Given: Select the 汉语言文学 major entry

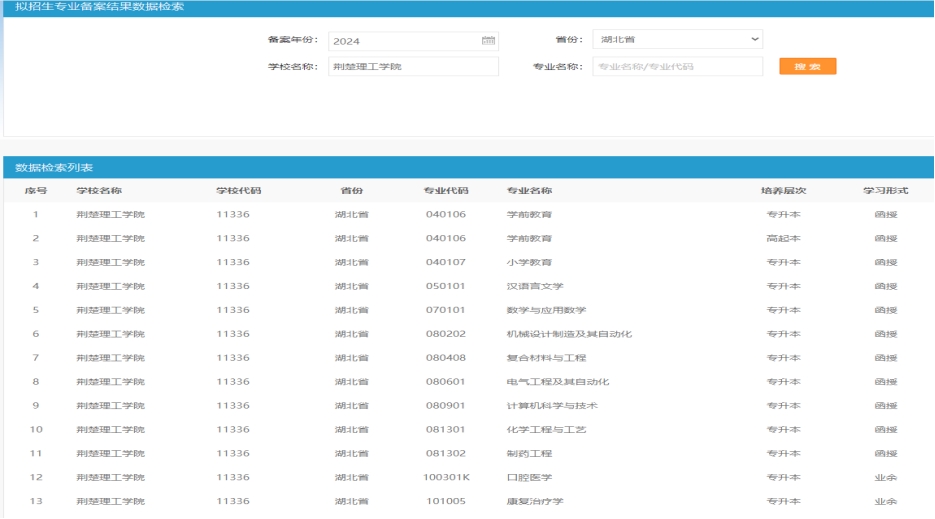Looking at the screenshot, I should [535, 286].
